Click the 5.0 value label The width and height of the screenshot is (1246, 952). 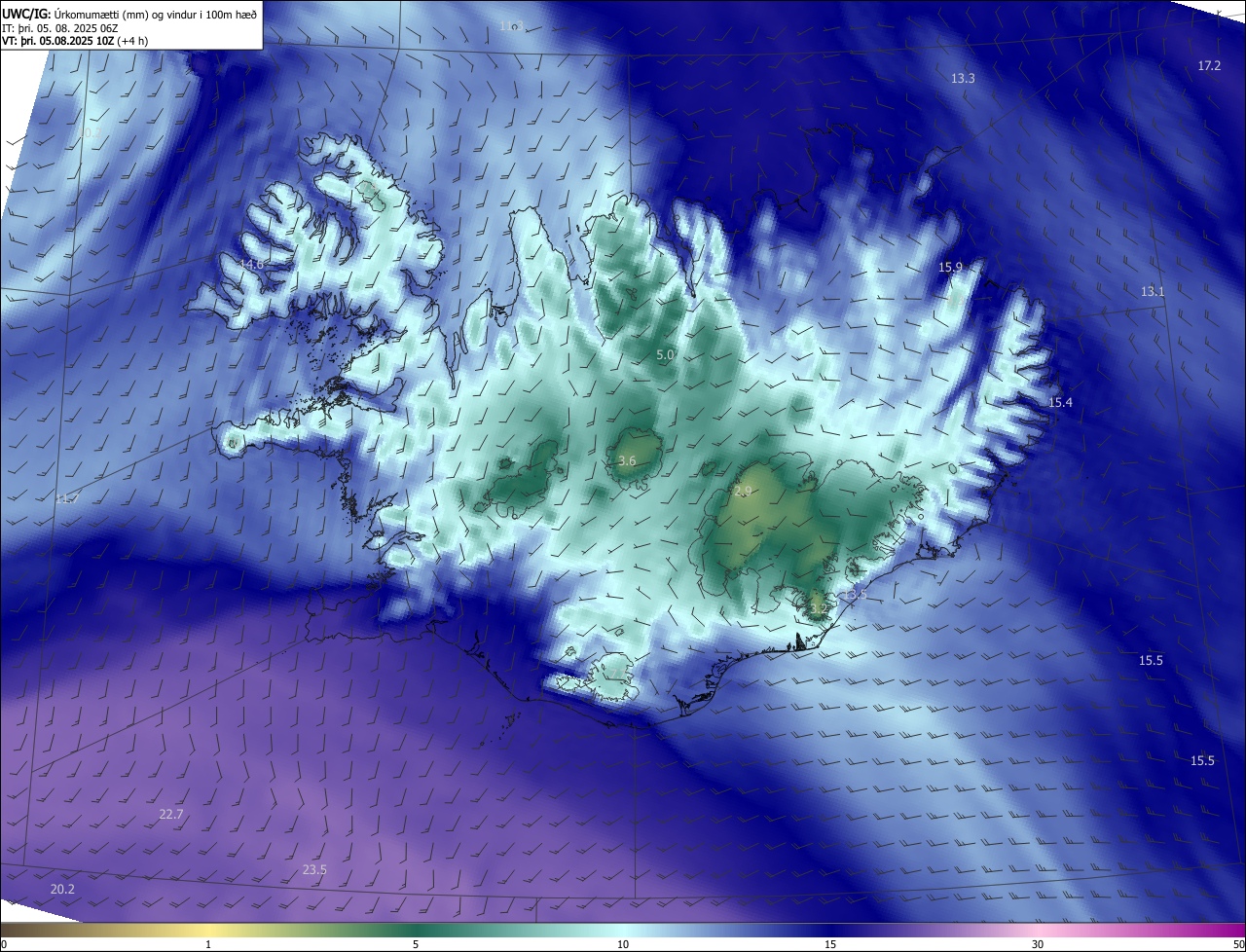[666, 355]
